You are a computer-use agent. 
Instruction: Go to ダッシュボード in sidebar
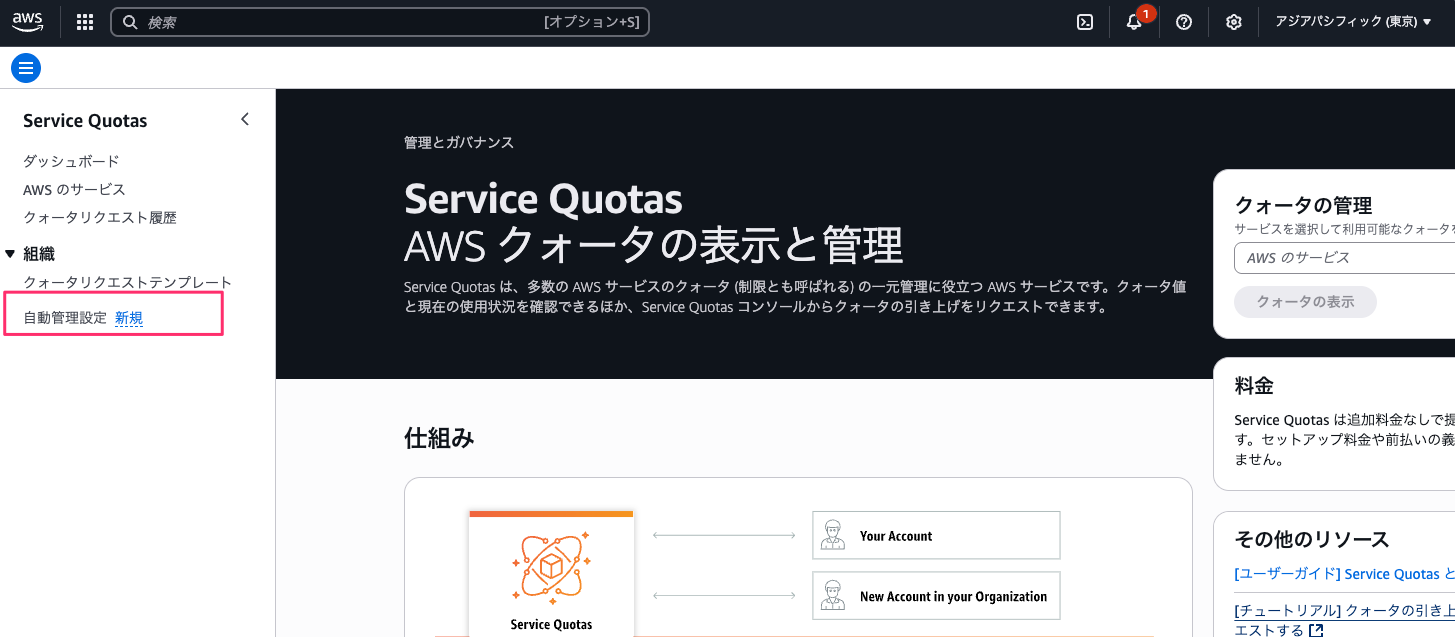(x=71, y=161)
